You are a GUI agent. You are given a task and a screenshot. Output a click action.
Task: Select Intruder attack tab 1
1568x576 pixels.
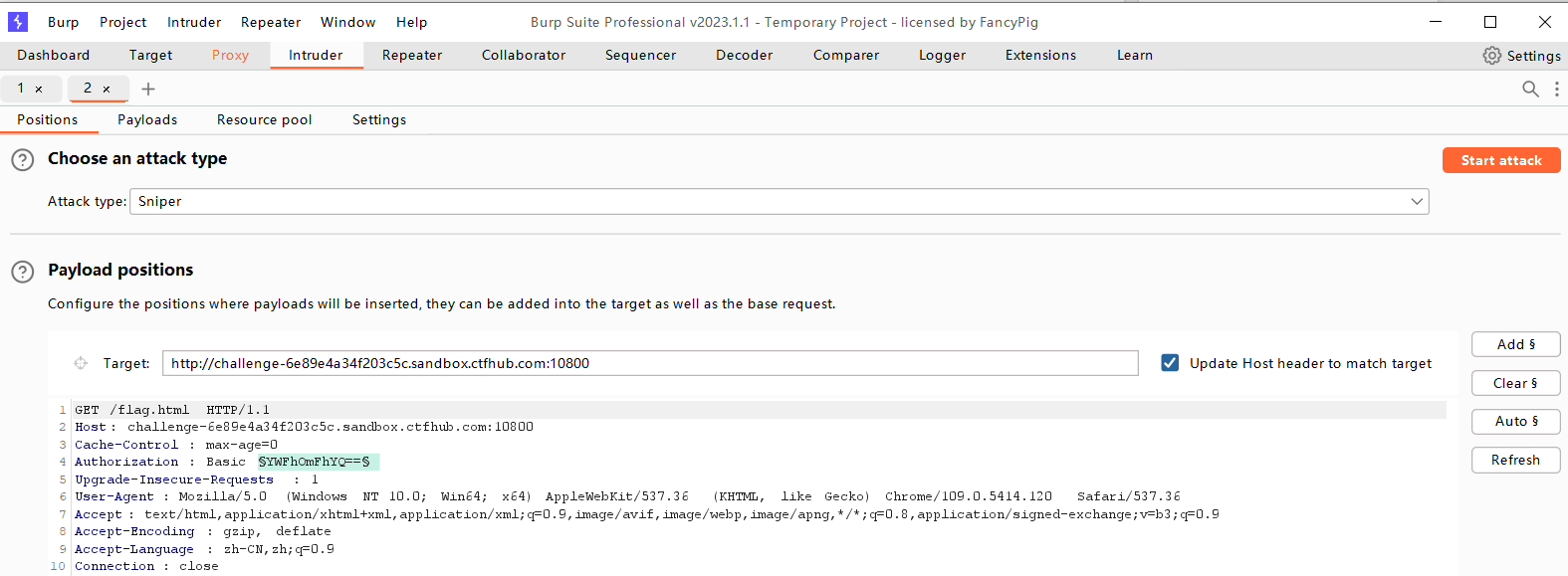click(x=21, y=89)
